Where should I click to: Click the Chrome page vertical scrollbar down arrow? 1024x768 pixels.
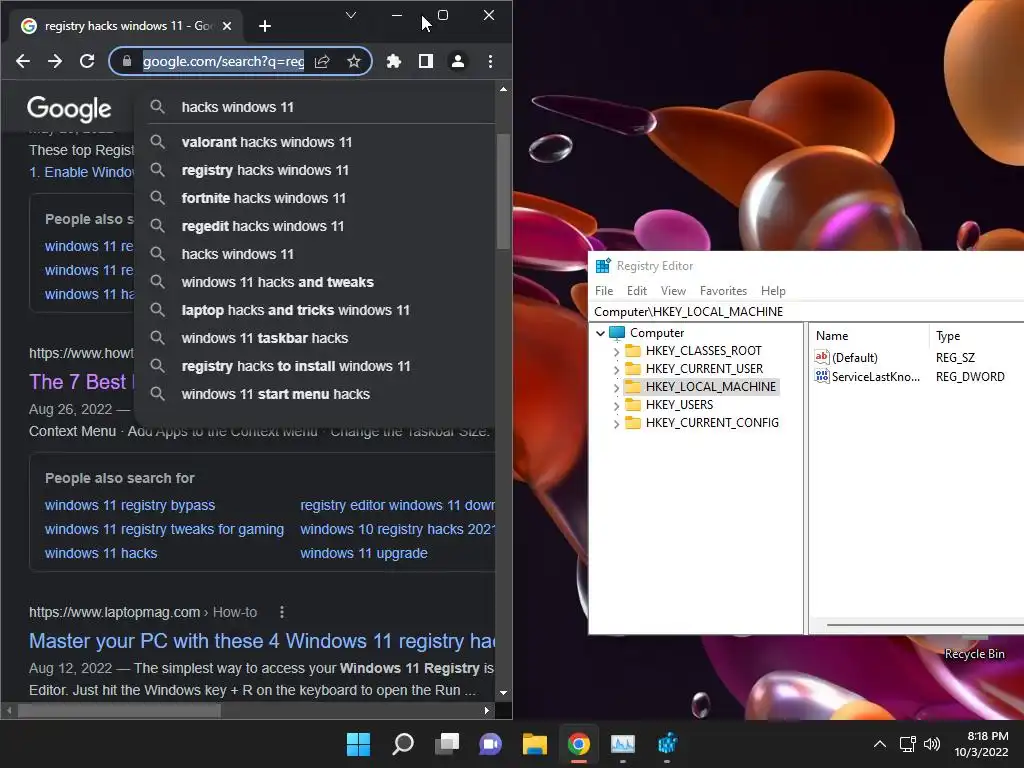[x=503, y=693]
